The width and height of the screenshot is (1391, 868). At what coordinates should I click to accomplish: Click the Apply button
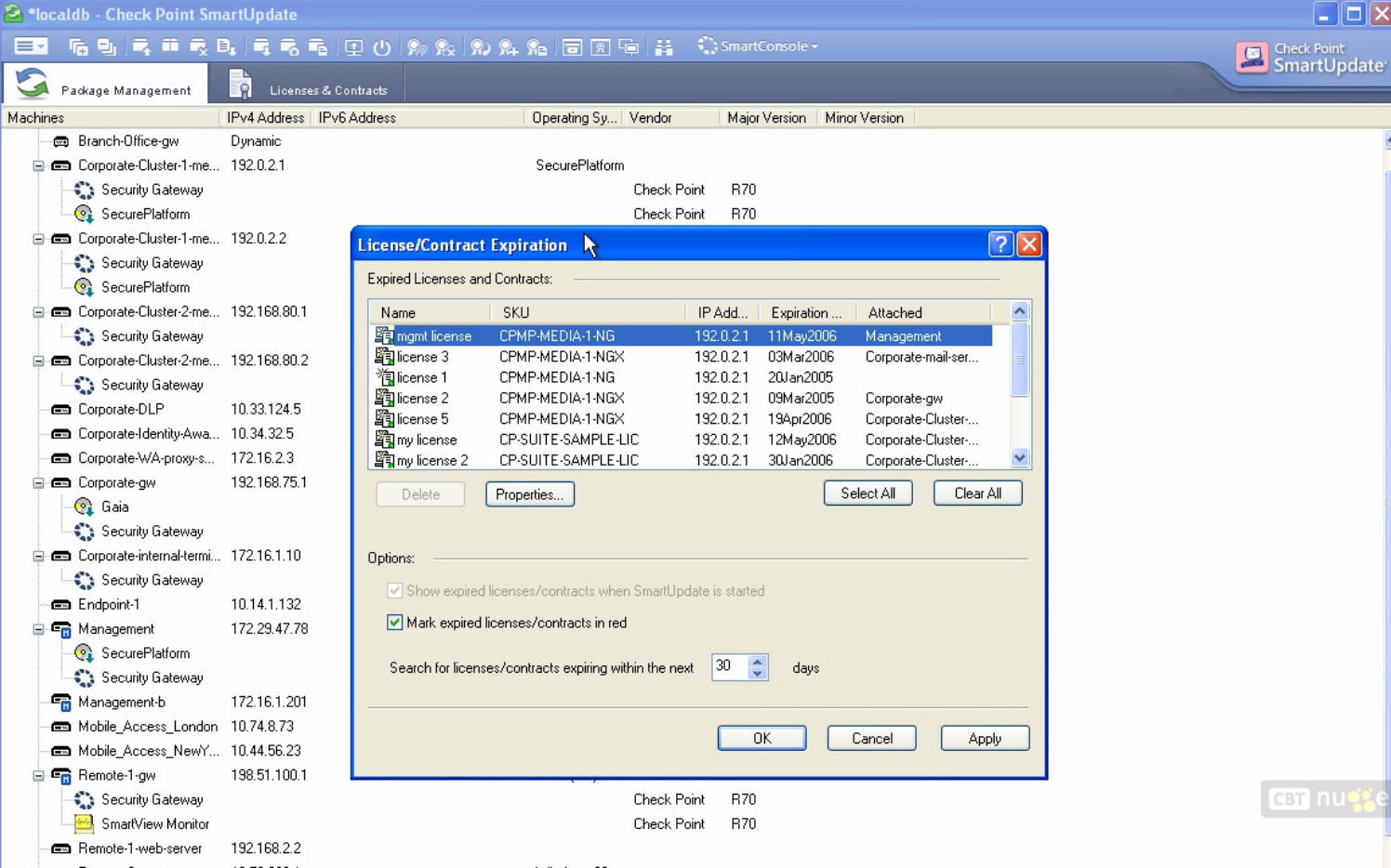pos(985,738)
